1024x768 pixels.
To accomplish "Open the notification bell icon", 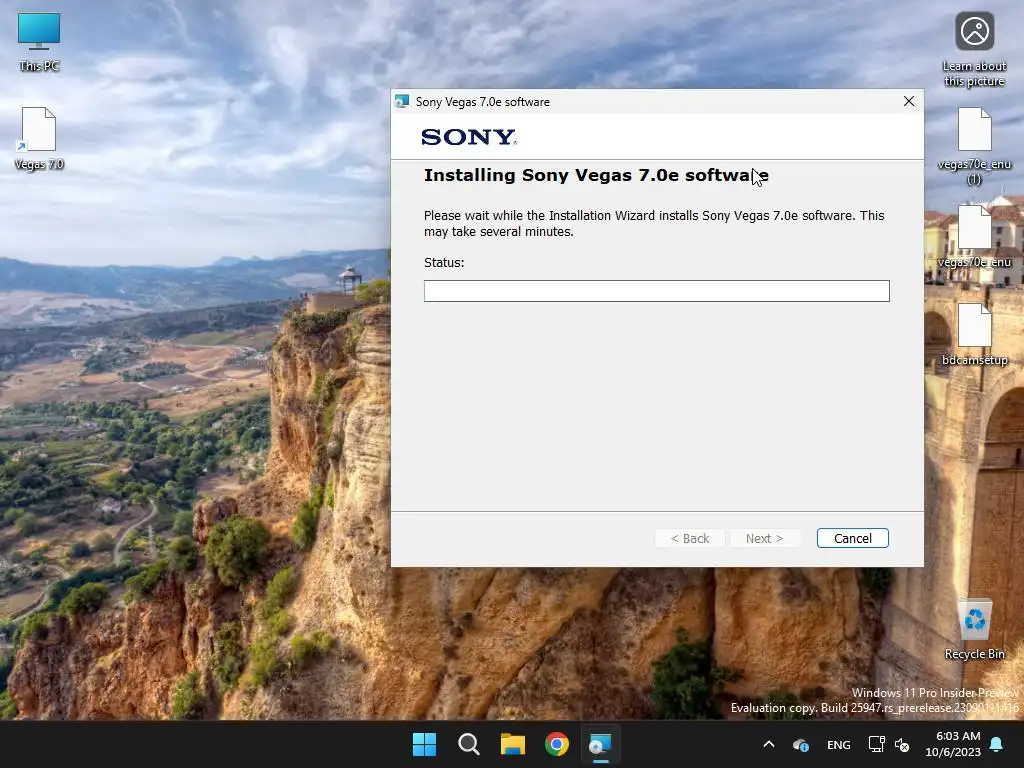I will 997,744.
